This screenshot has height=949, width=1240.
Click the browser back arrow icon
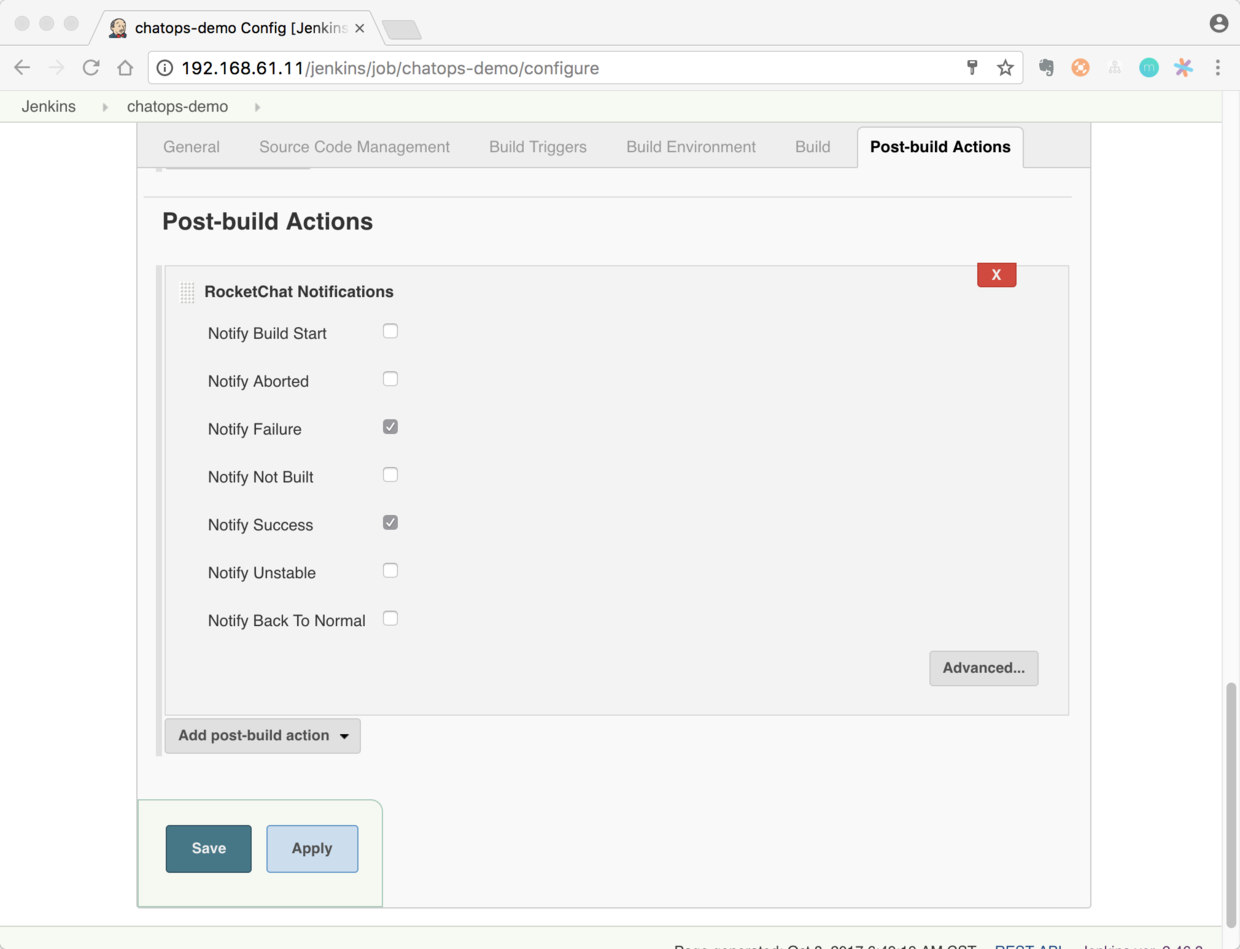22,68
